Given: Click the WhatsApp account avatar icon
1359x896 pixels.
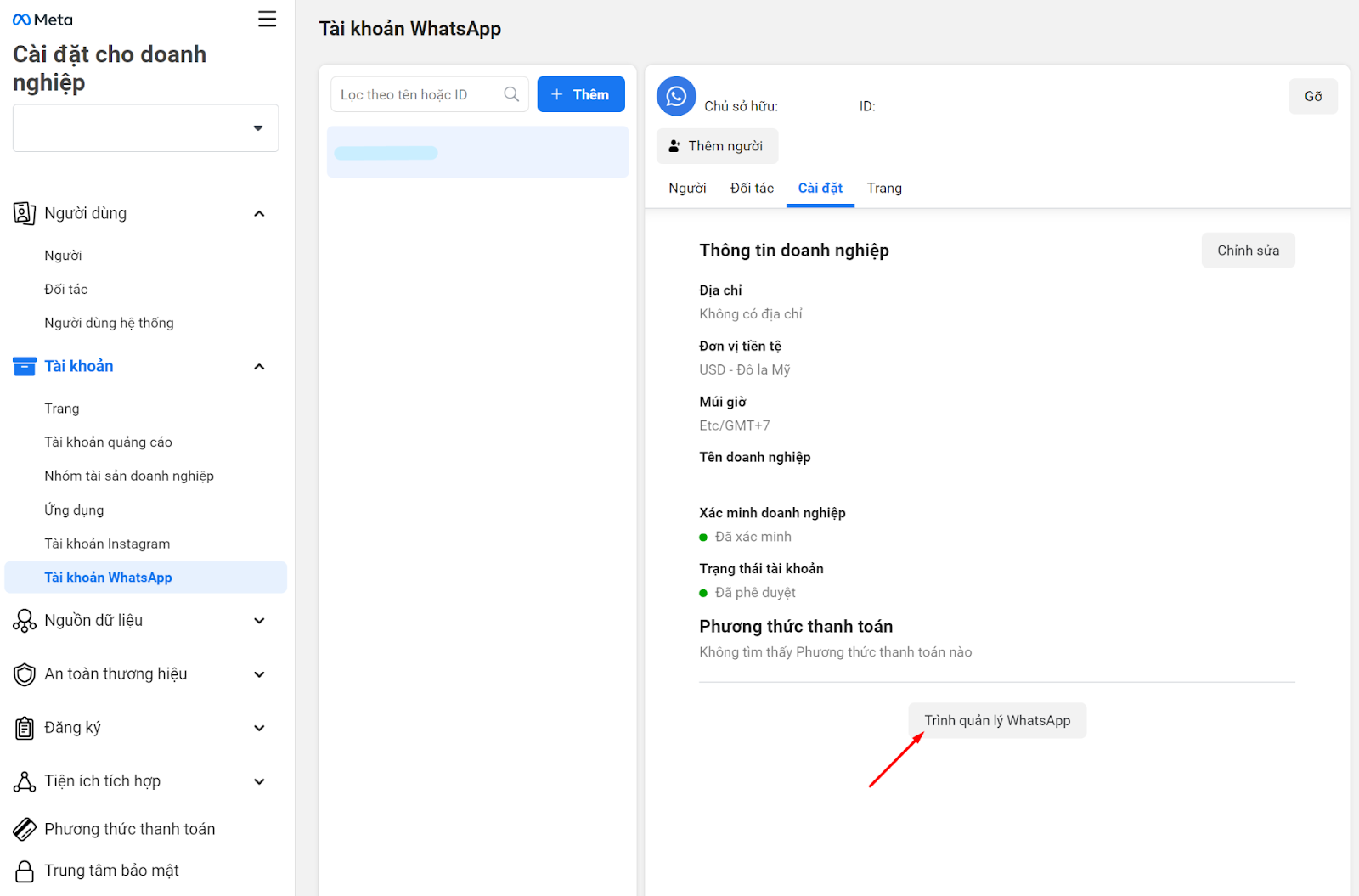Looking at the screenshot, I should [676, 96].
